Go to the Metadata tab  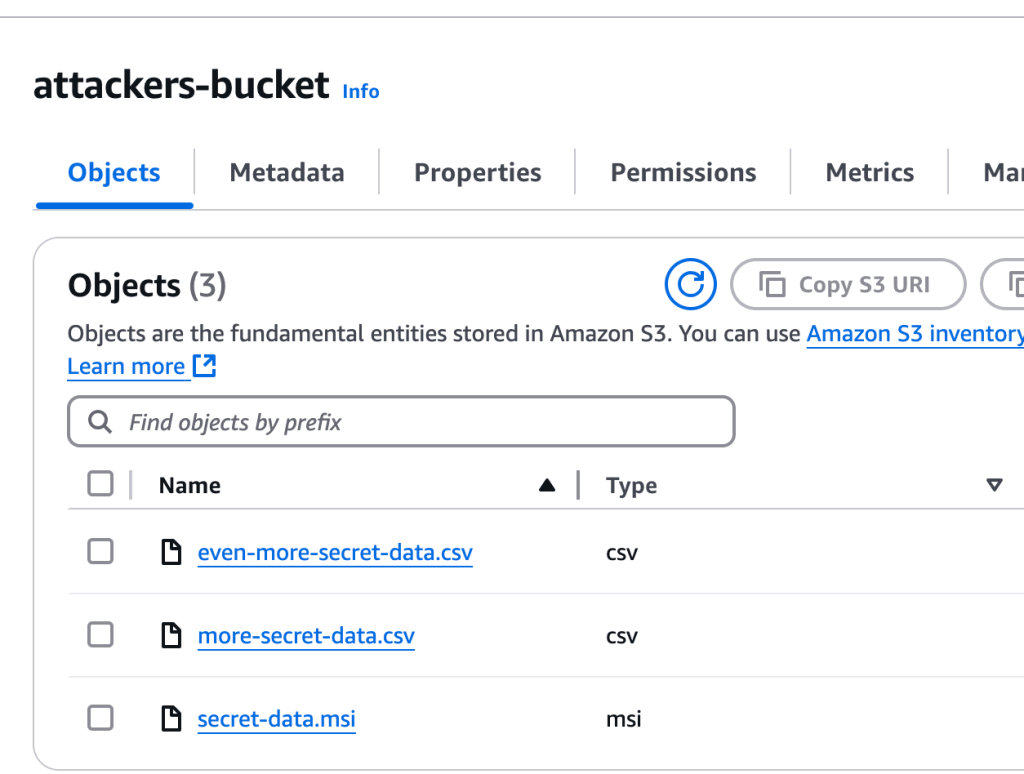[x=286, y=173]
